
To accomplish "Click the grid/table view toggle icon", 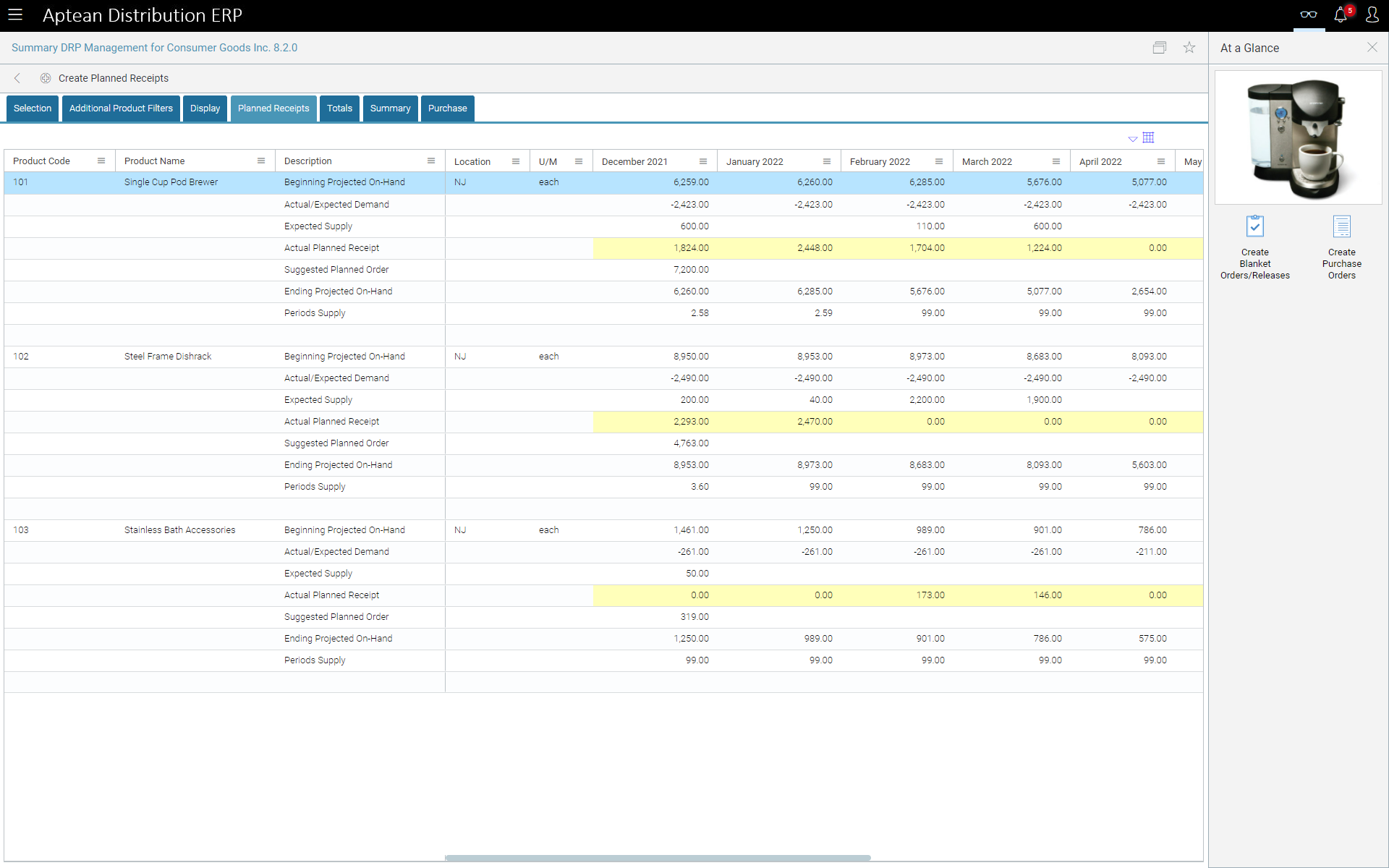I will pyautogui.click(x=1148, y=138).
